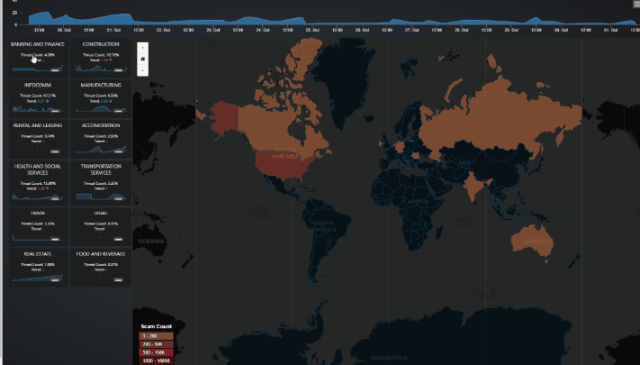The height and width of the screenshot is (365, 640).
Task: Open the hamburger menu at top right
Action: 636,3
